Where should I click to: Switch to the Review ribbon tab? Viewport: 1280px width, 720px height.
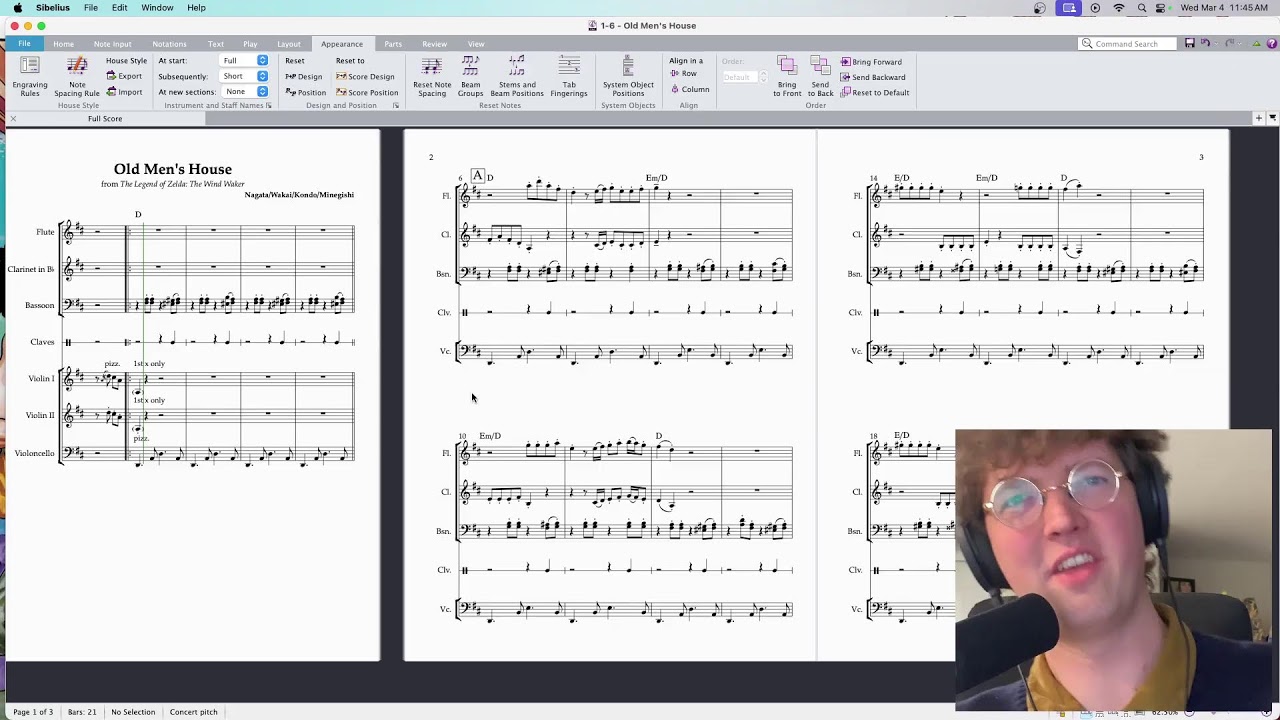click(x=434, y=44)
